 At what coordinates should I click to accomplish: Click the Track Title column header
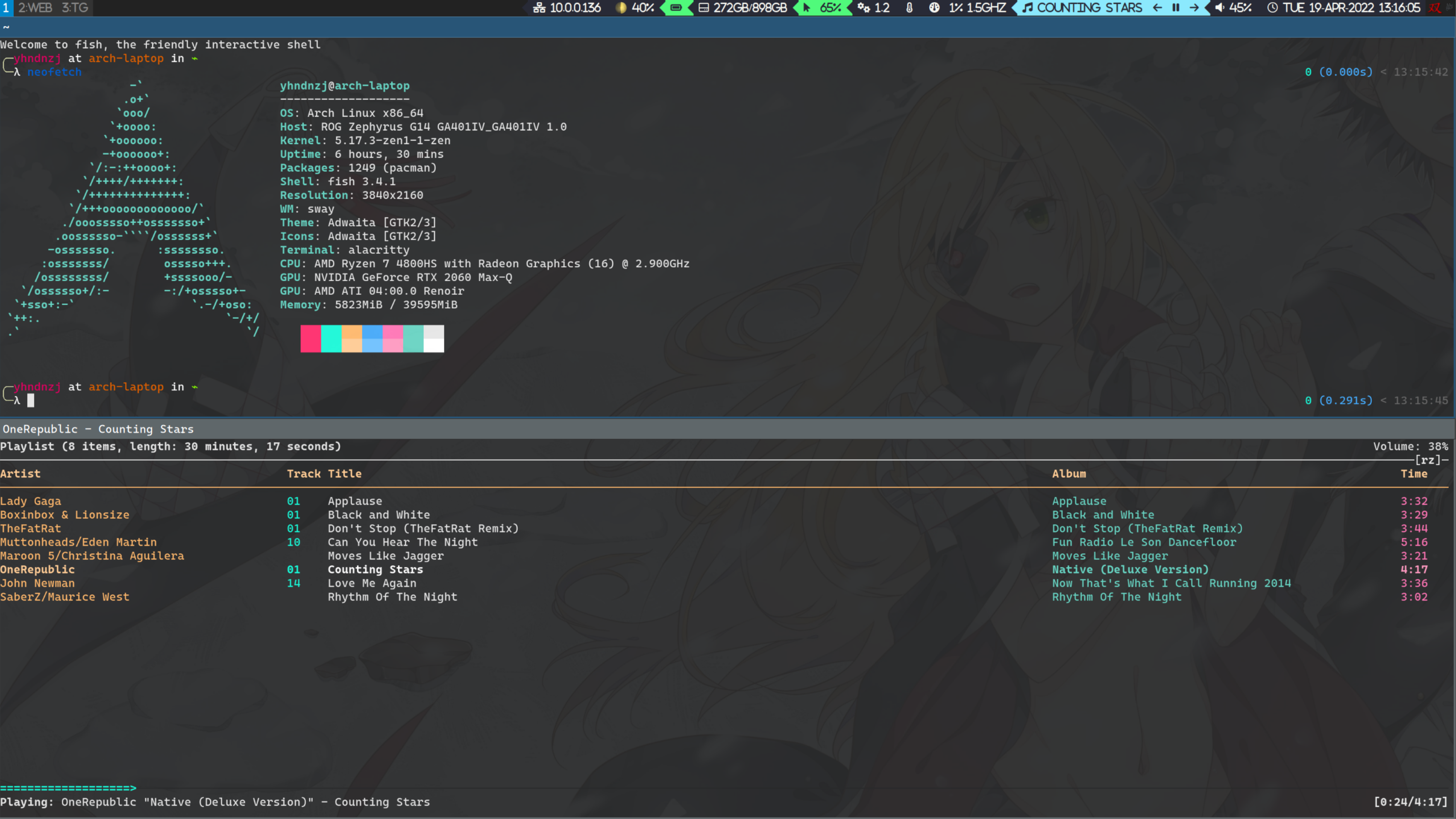(x=324, y=474)
